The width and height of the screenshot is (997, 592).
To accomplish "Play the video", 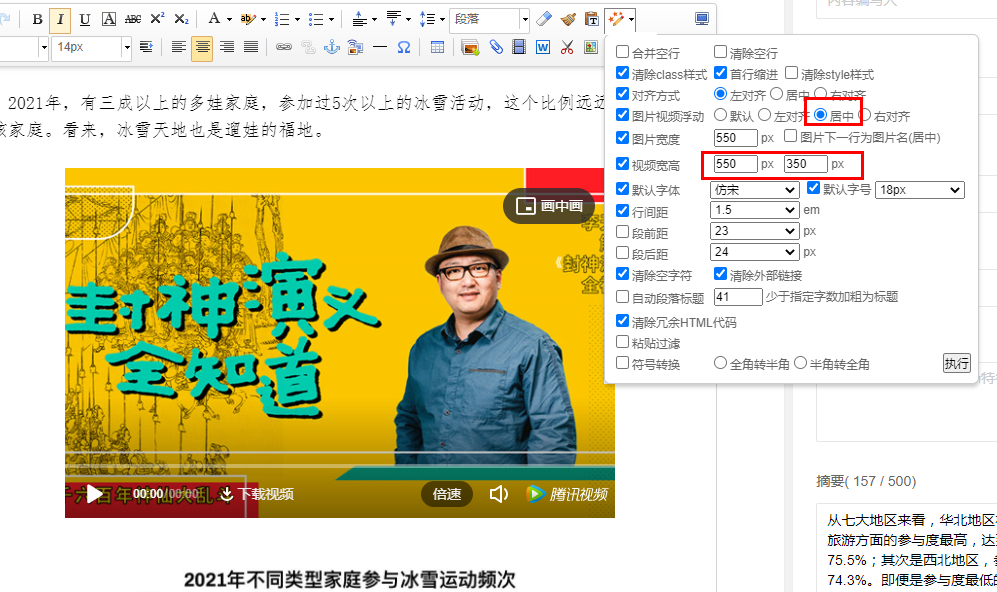I will coord(94,494).
